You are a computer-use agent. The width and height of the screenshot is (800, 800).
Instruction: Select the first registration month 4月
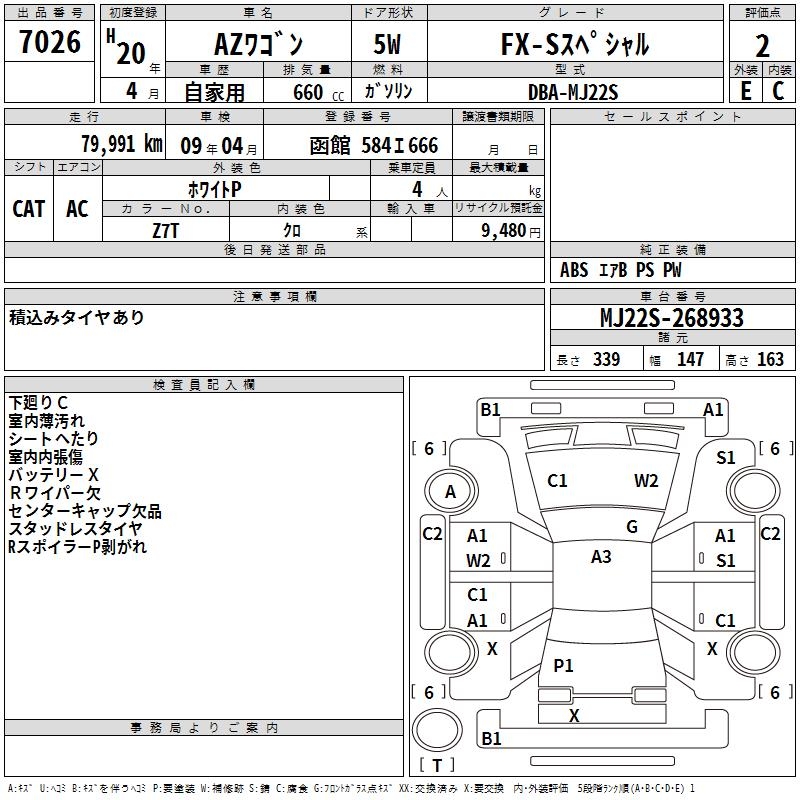pyautogui.click(x=143, y=92)
